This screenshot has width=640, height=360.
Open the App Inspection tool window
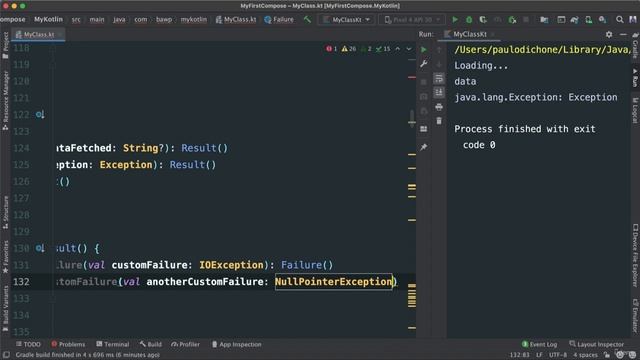pos(237,344)
